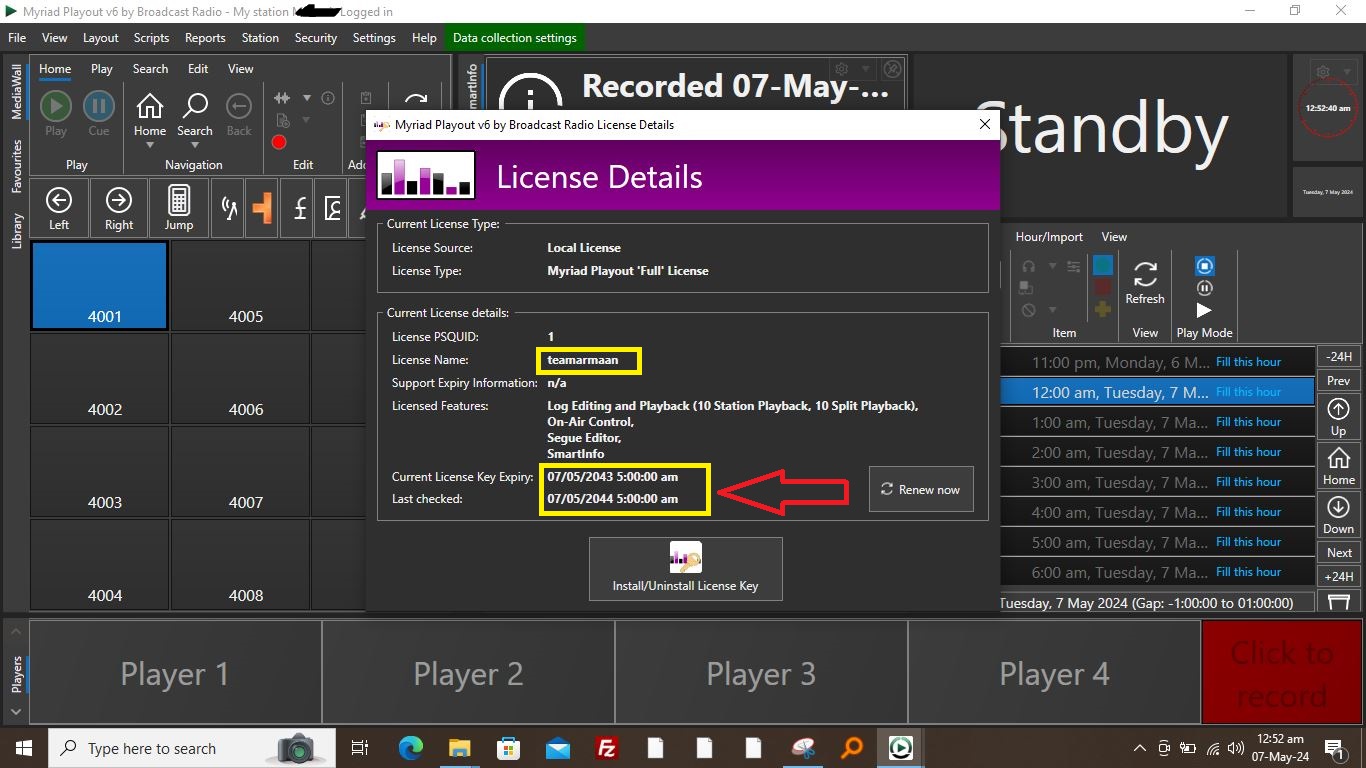The image size is (1366, 768).
Task: Open FileZilla from the taskbar
Action: tap(606, 748)
